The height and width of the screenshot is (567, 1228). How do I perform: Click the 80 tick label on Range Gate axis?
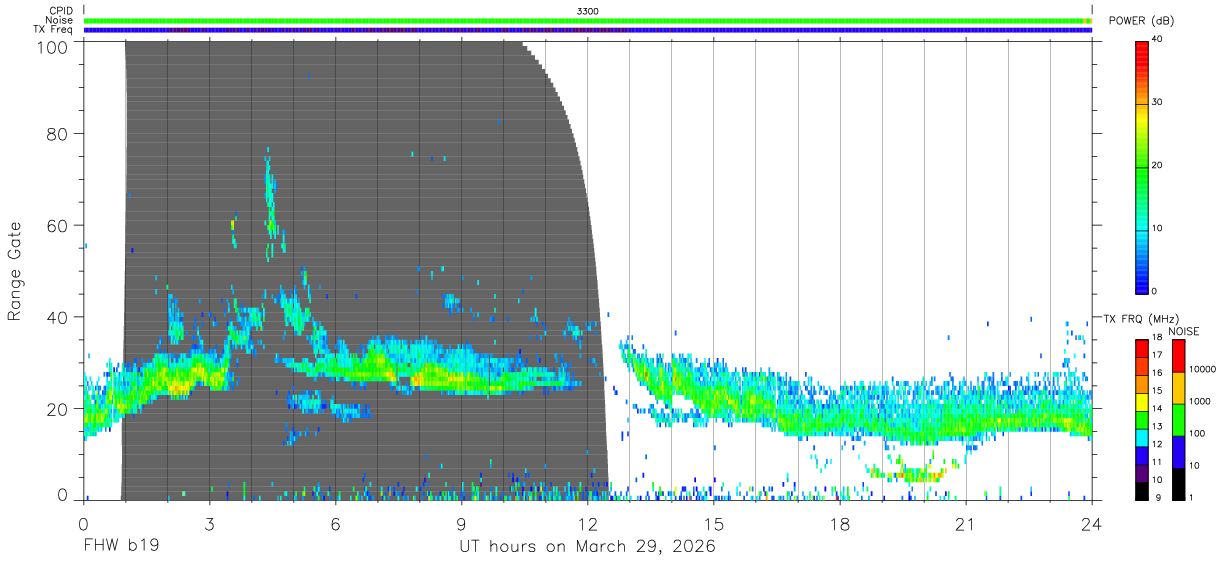[x=58, y=134]
